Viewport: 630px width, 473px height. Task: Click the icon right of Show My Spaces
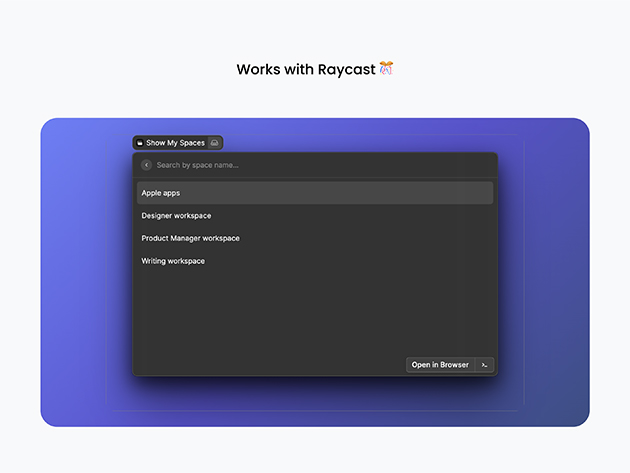pos(215,143)
